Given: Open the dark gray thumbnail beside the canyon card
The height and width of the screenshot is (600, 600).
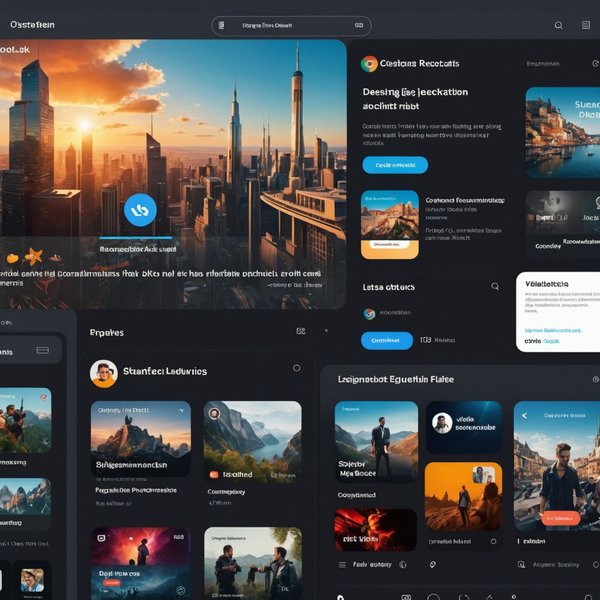Looking at the screenshot, I should 562,223.
